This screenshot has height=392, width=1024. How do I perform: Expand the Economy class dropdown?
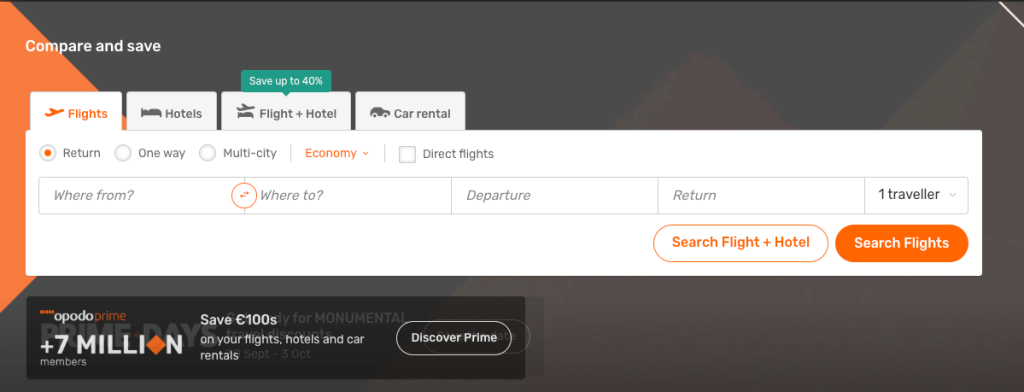coord(337,153)
